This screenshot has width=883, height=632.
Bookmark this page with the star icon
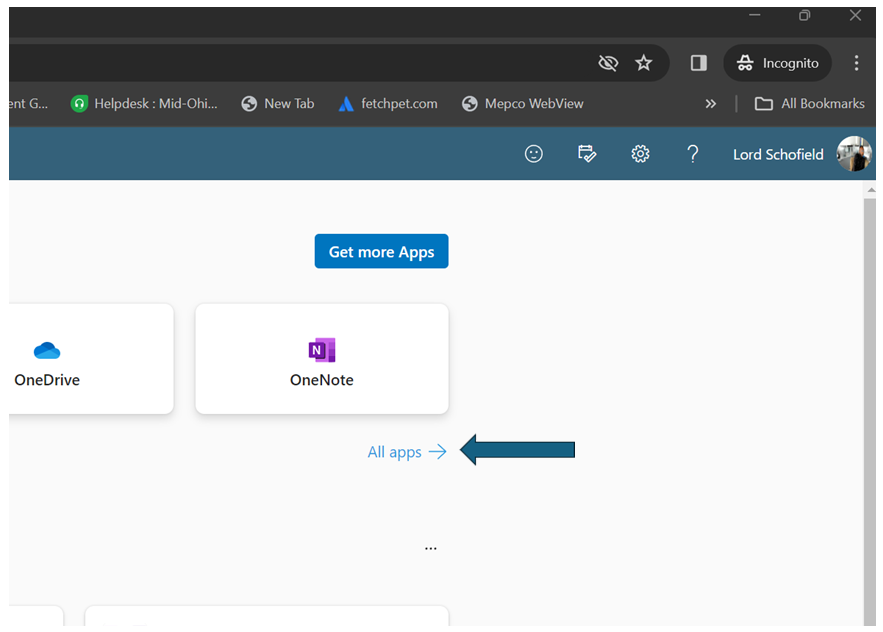click(643, 63)
